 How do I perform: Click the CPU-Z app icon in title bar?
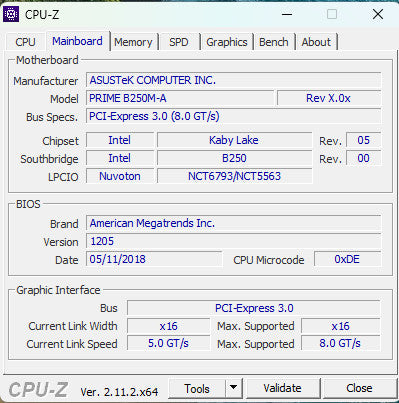11,14
